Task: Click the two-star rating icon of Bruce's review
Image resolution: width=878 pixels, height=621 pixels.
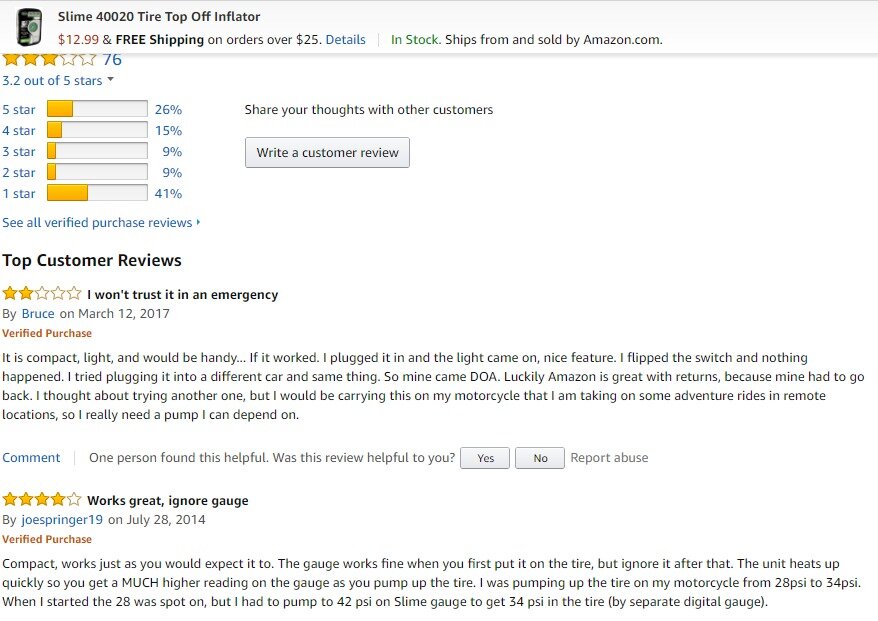Action: point(41,293)
